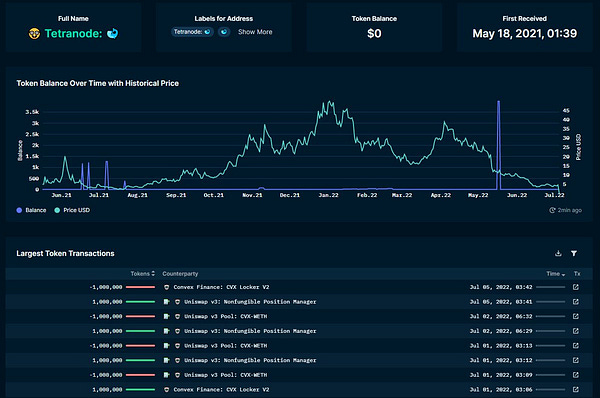Open transaction link for Jul 05, 2022, 03:42 row
Image resolution: width=600 pixels, height=398 pixels.
click(576, 287)
